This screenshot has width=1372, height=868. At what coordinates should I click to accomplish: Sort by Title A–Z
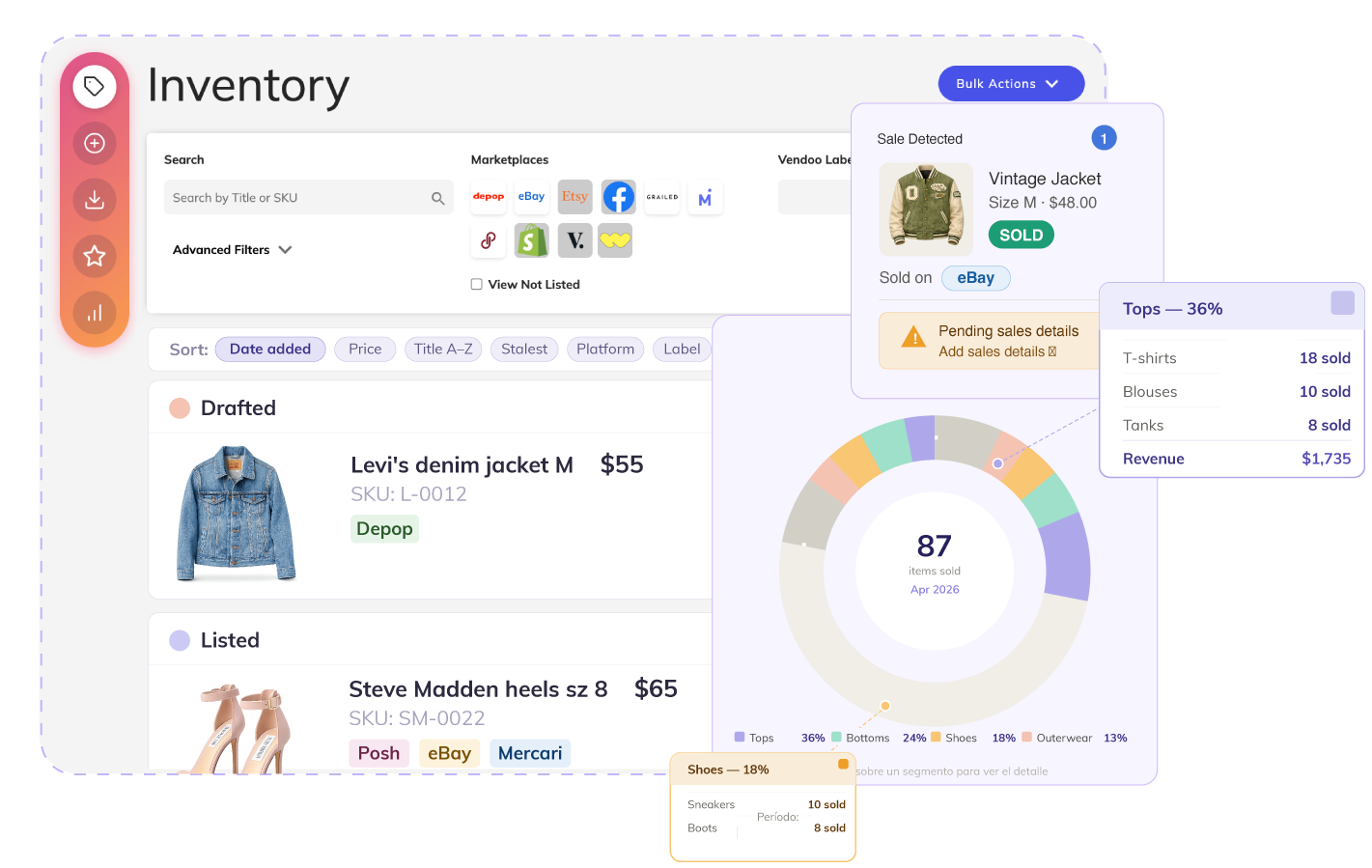click(443, 349)
